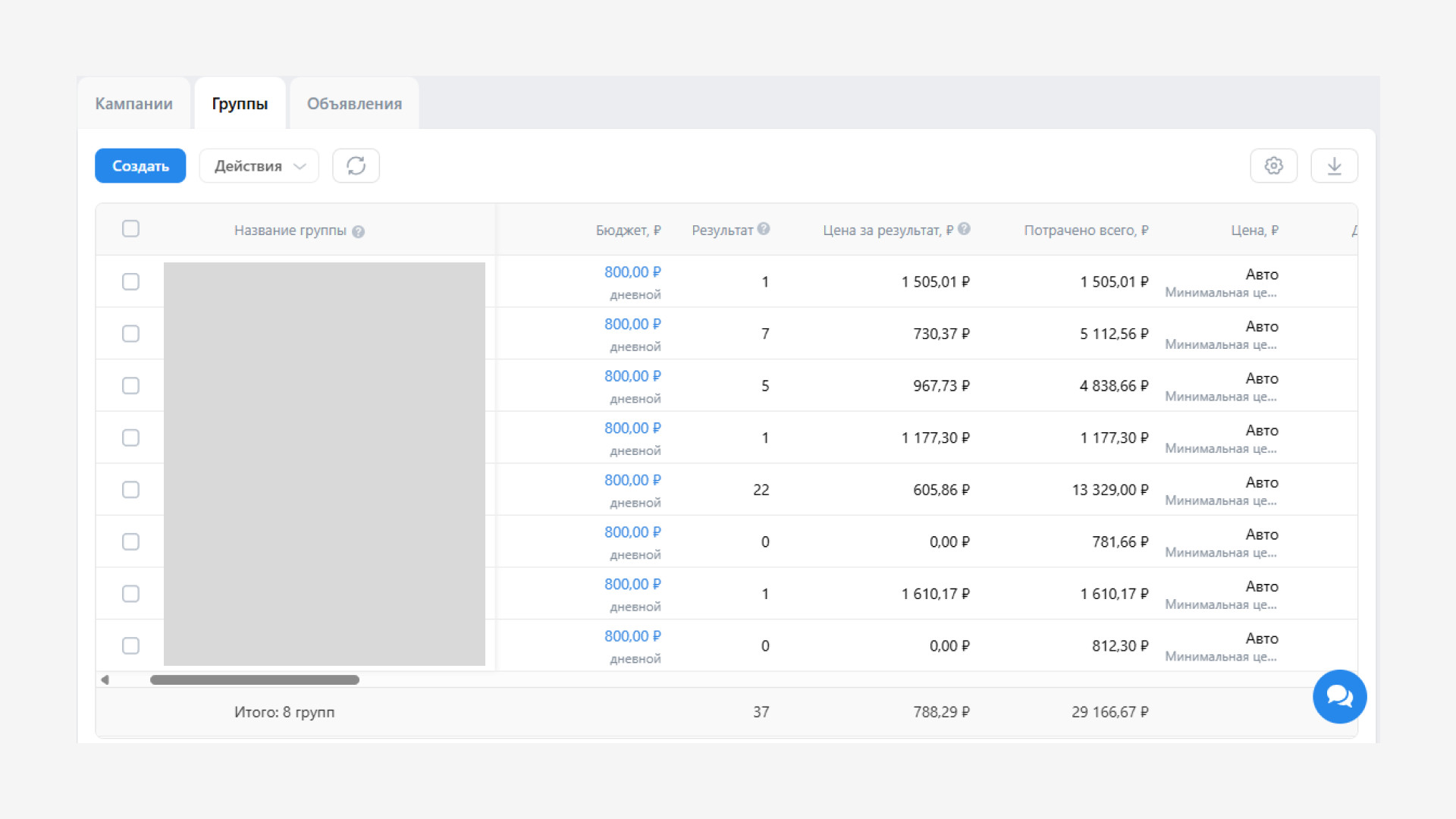Image resolution: width=1456 pixels, height=819 pixels.
Task: Check the row with 22 results
Action: [130, 489]
